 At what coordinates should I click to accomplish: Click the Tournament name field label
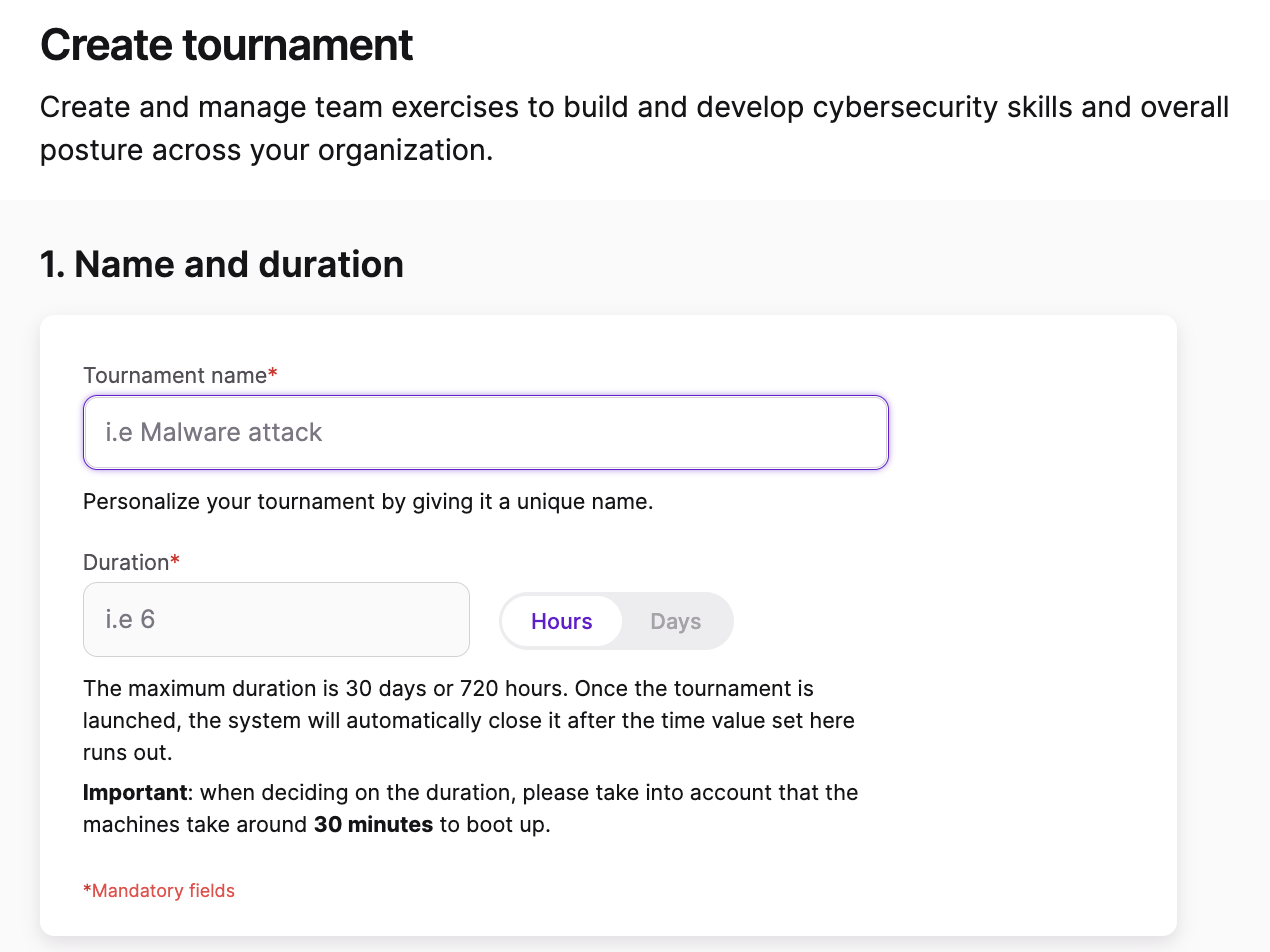(x=175, y=375)
